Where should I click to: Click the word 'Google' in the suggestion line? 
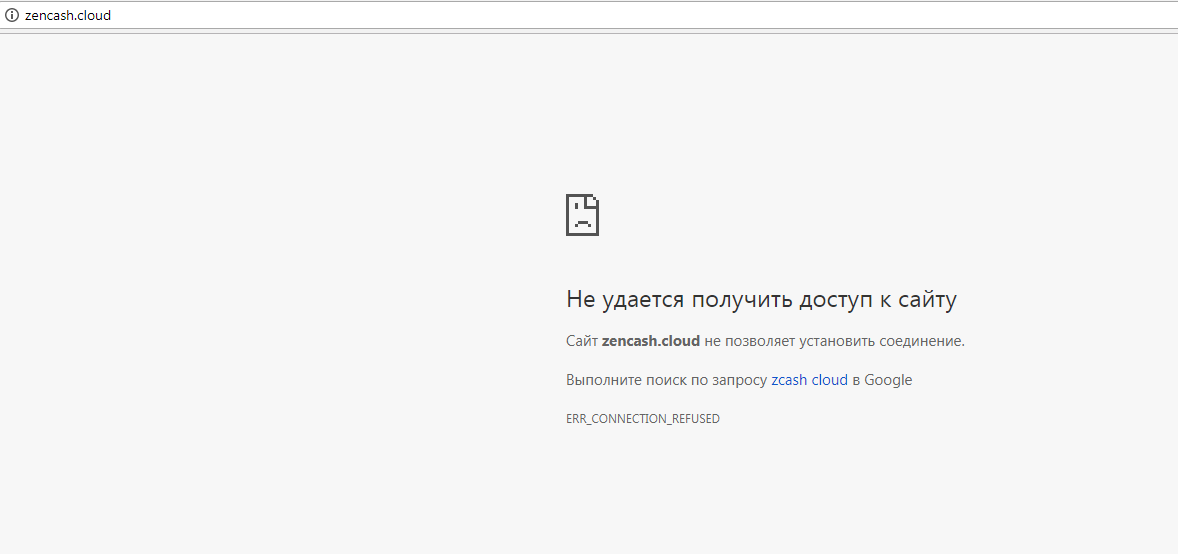click(888, 380)
